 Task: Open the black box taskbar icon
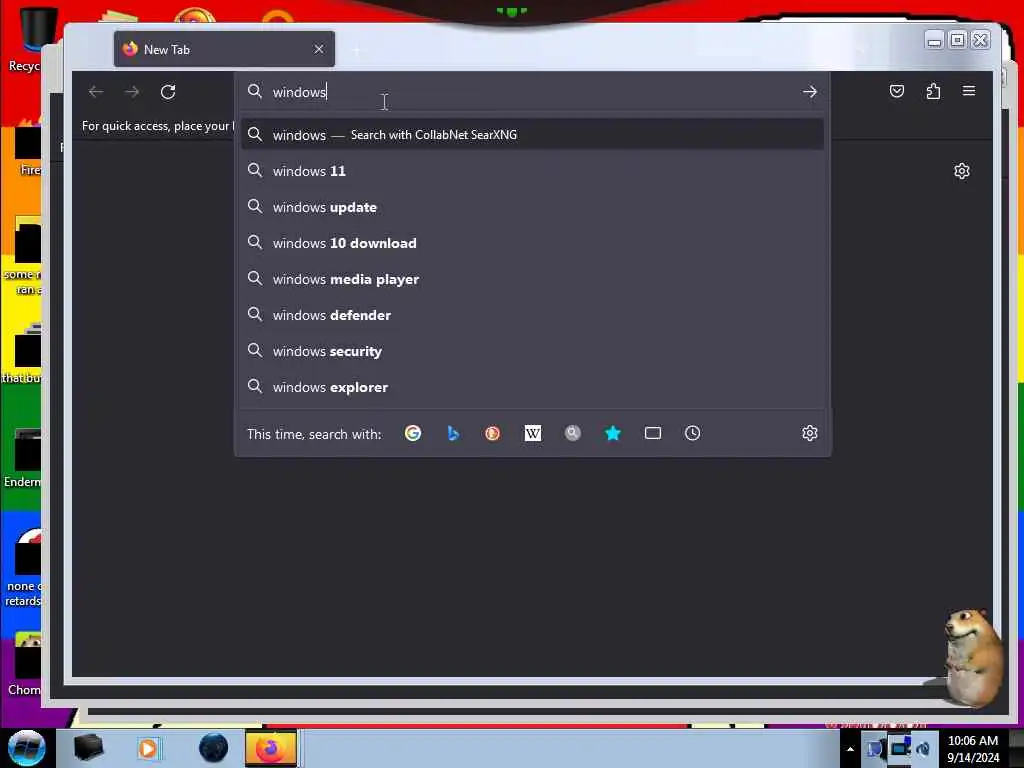(x=89, y=748)
